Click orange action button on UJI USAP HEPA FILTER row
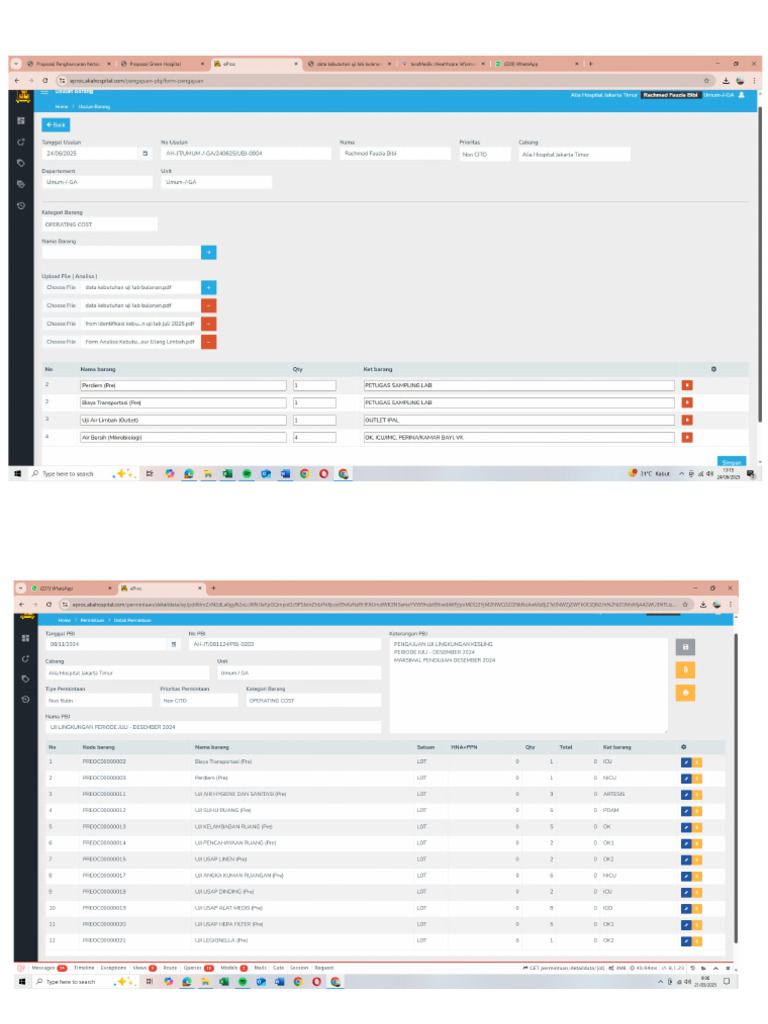This screenshot has width=768, height=1024. pyautogui.click(x=697, y=925)
